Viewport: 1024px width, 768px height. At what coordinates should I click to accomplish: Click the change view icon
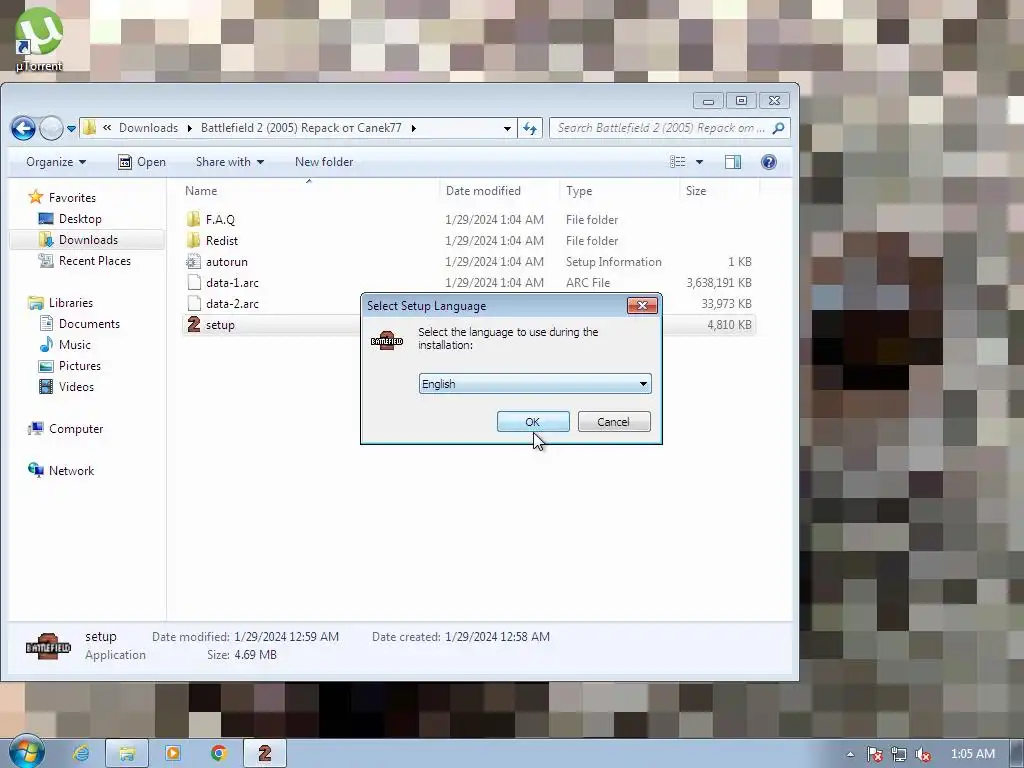(x=678, y=162)
